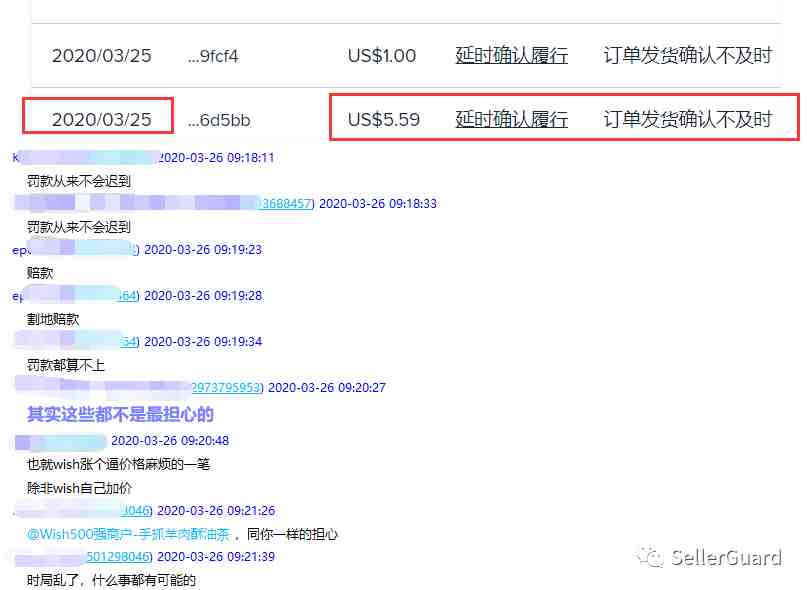
Task: Click the bold message 其实这些都不是最担心的
Action: (x=120, y=414)
